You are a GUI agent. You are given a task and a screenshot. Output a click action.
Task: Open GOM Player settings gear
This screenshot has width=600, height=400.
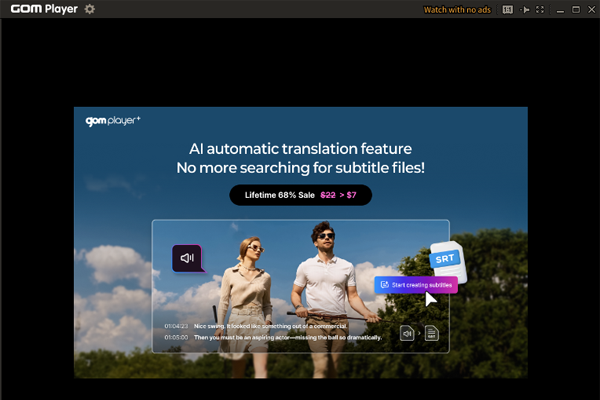click(x=90, y=9)
